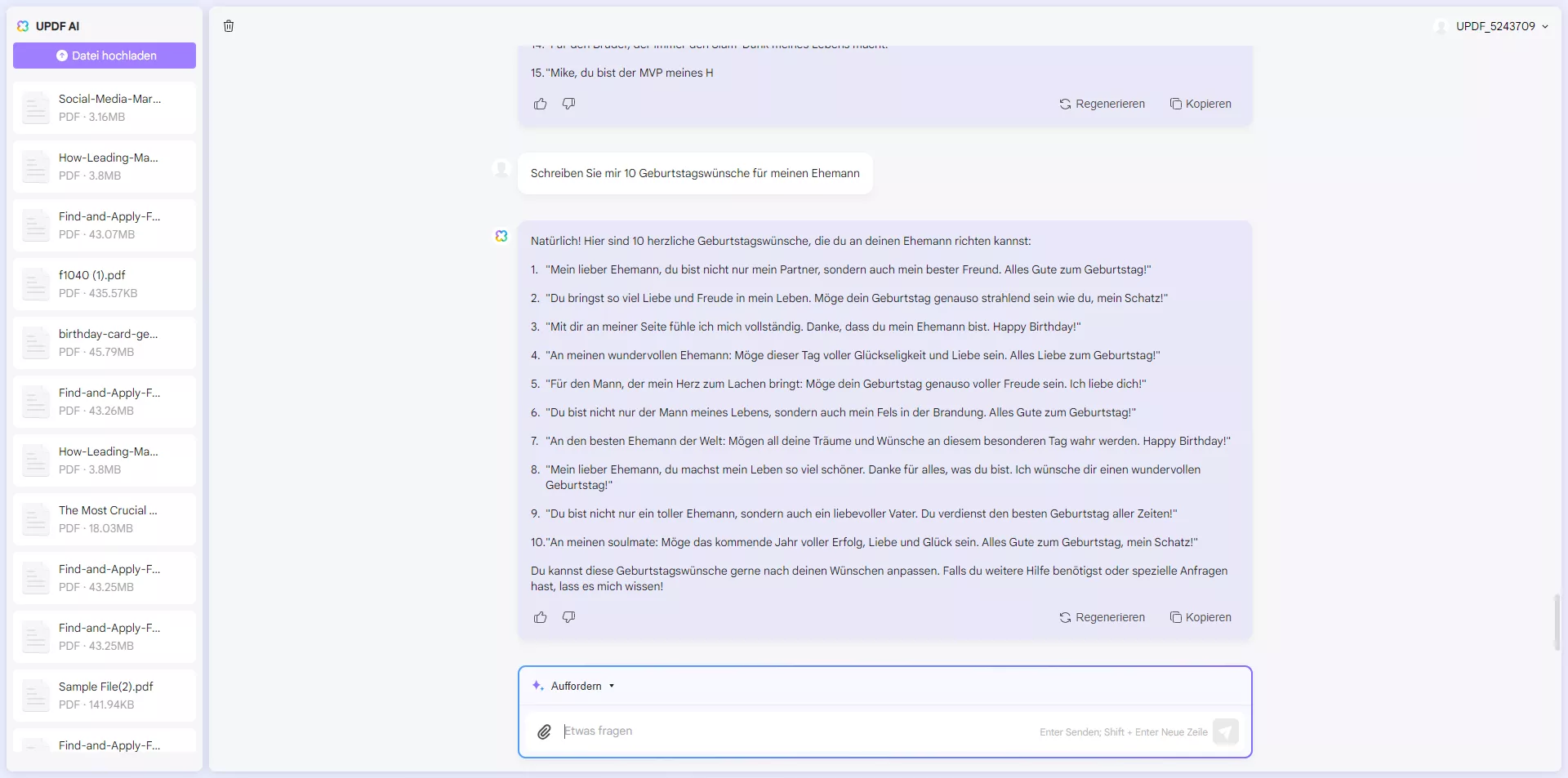Click the paperclip attach icon
The image size is (1568, 778).
pyautogui.click(x=544, y=731)
